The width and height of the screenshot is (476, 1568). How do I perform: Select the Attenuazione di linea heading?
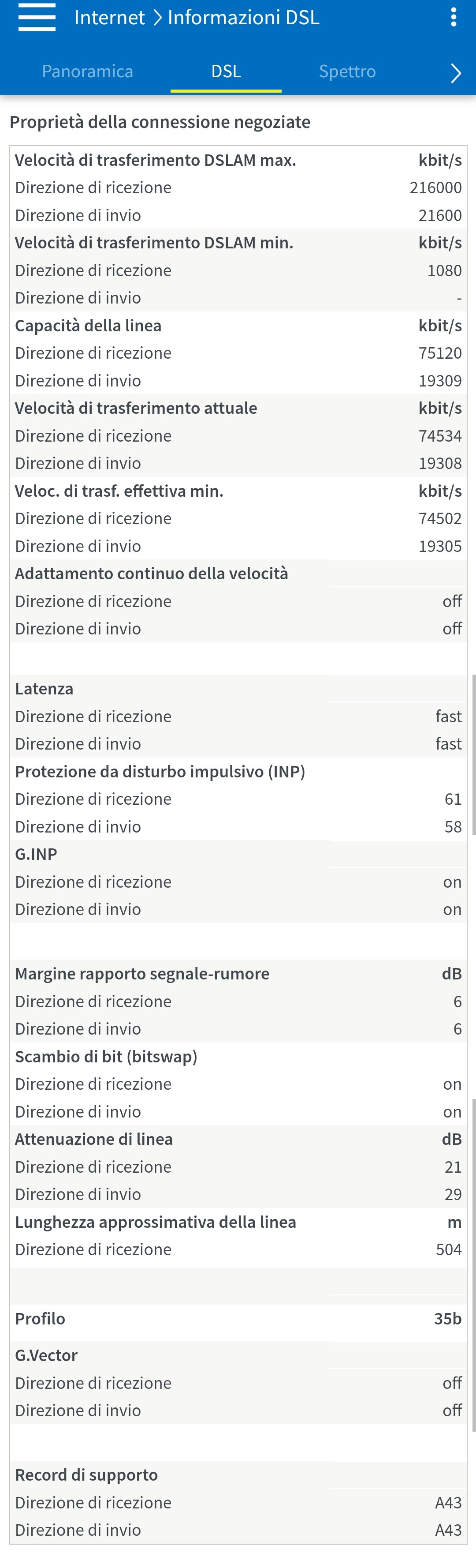(x=93, y=1139)
